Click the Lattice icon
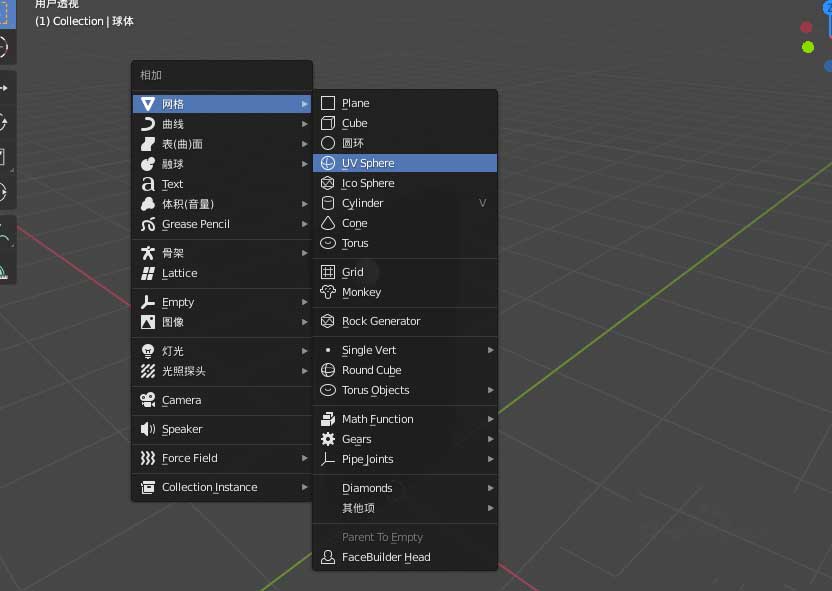This screenshot has height=591, width=832. (148, 273)
